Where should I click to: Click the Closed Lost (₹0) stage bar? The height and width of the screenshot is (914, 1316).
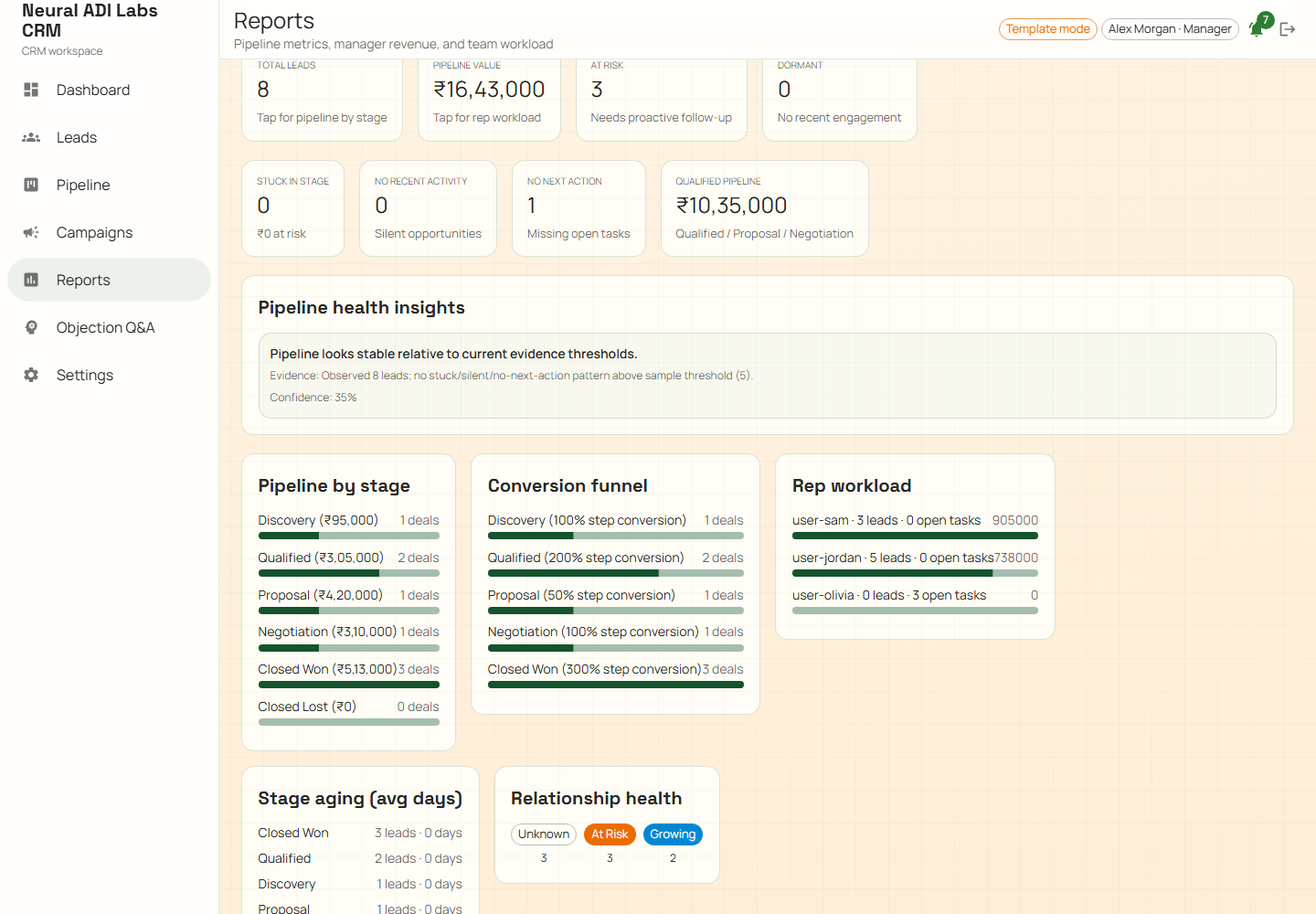[x=348, y=722]
